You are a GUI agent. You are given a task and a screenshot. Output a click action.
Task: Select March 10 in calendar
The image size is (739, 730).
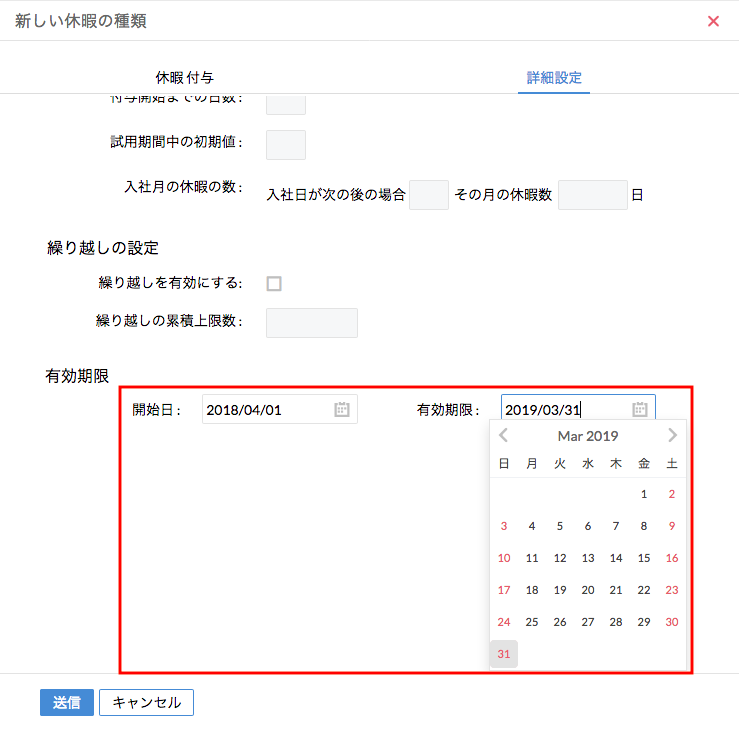click(504, 558)
